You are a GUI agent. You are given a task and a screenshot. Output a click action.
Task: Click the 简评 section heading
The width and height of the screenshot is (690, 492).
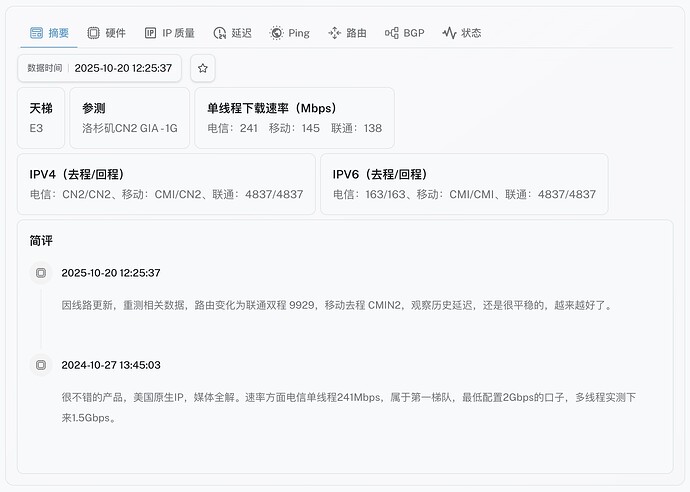(41, 241)
